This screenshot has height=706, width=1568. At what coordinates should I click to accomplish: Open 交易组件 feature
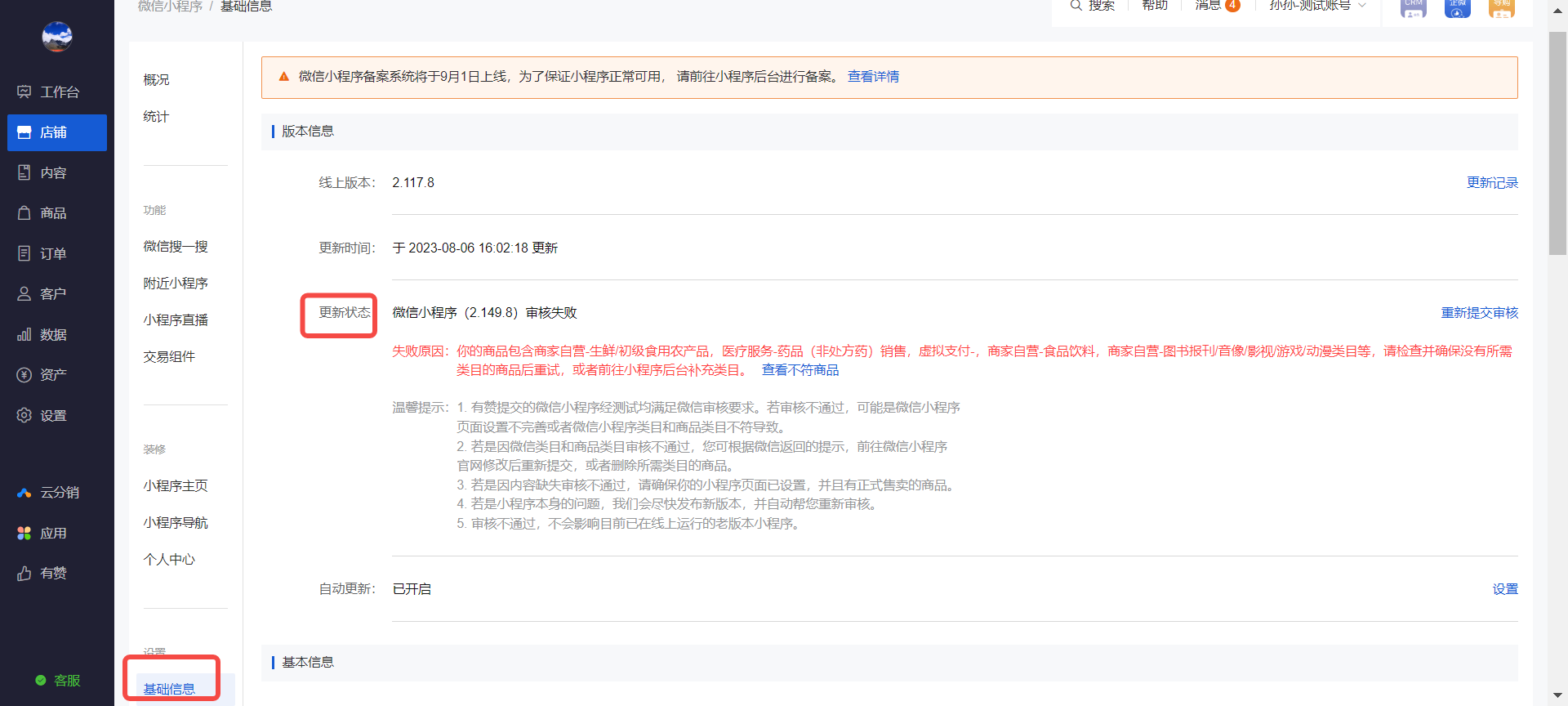coord(169,356)
